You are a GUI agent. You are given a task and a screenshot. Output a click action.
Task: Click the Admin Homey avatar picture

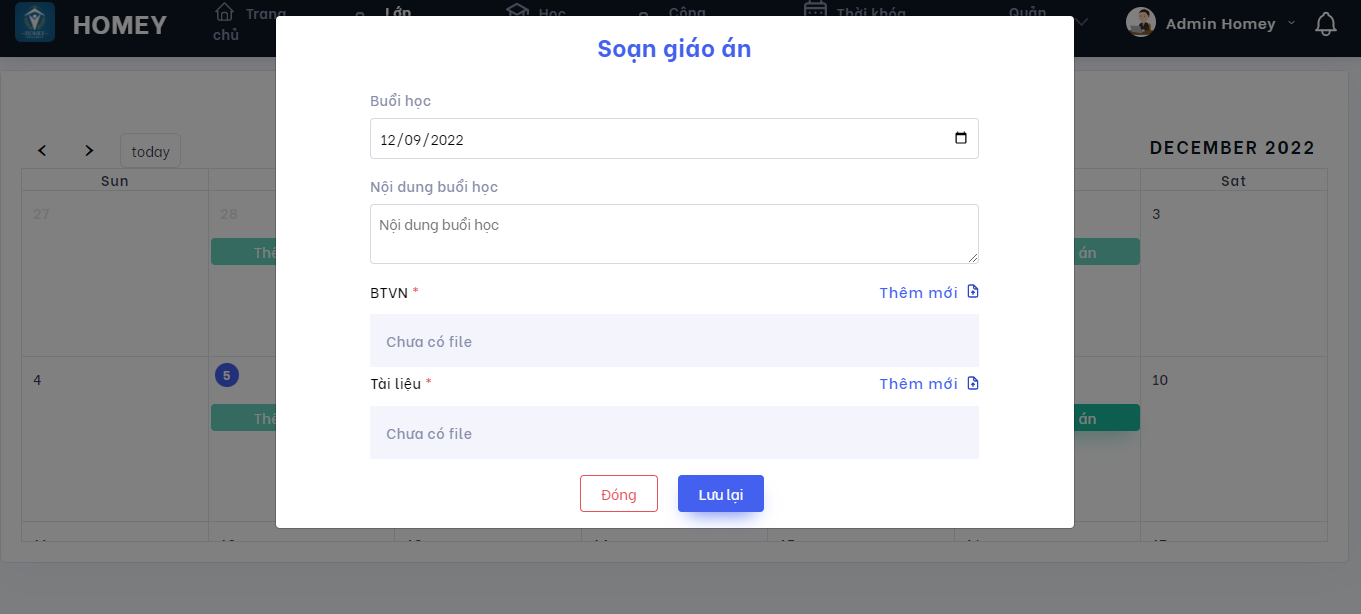[x=1140, y=22]
